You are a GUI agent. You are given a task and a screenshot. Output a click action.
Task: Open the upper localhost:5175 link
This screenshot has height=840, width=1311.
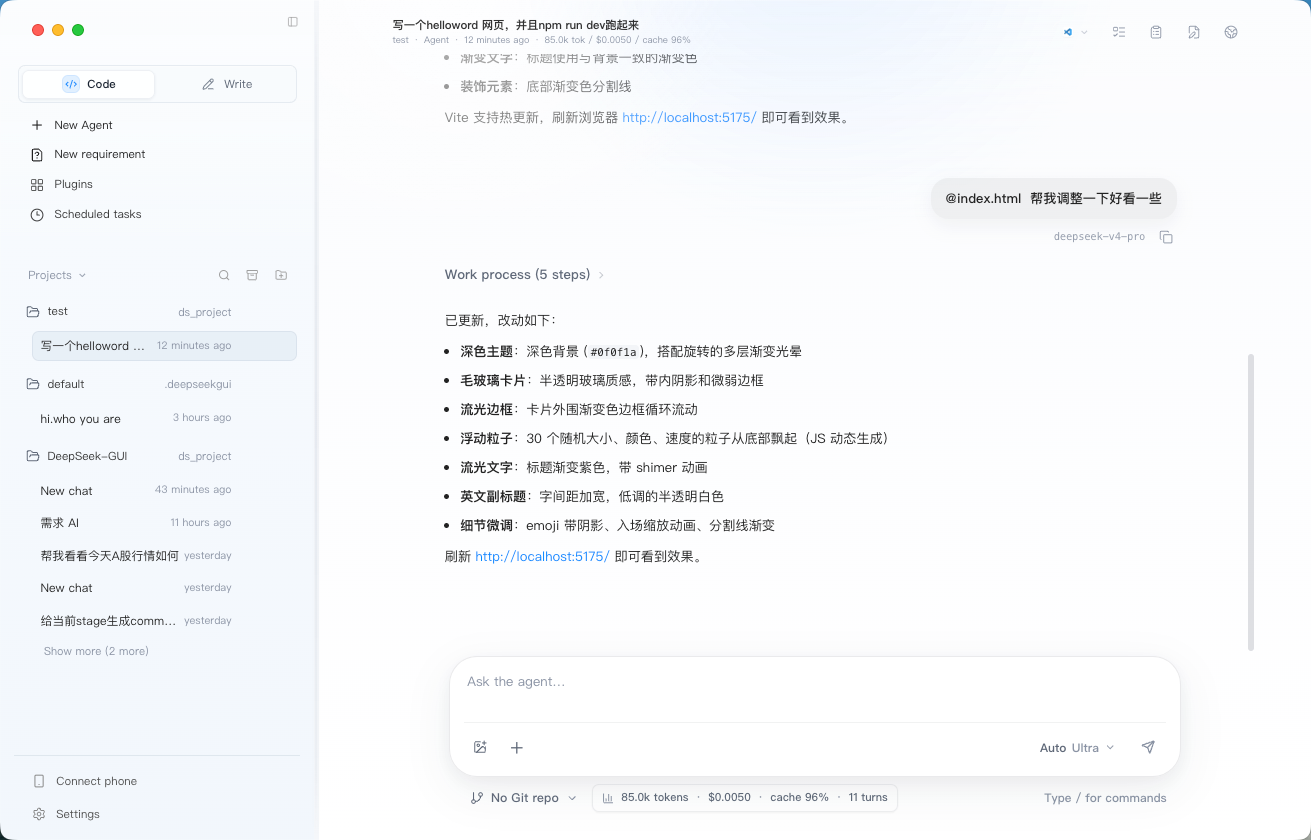click(689, 117)
